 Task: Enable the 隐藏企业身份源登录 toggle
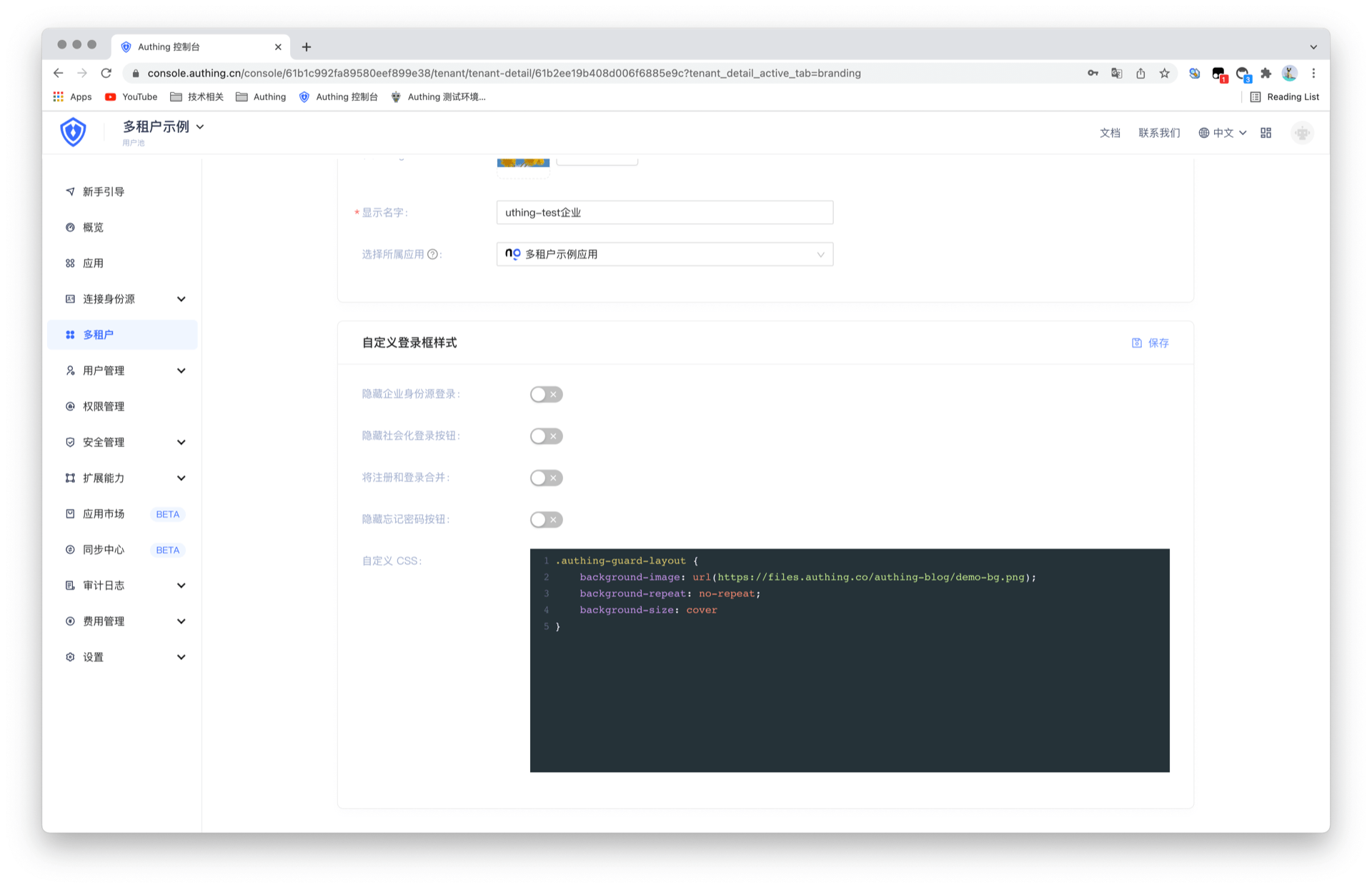click(x=546, y=394)
